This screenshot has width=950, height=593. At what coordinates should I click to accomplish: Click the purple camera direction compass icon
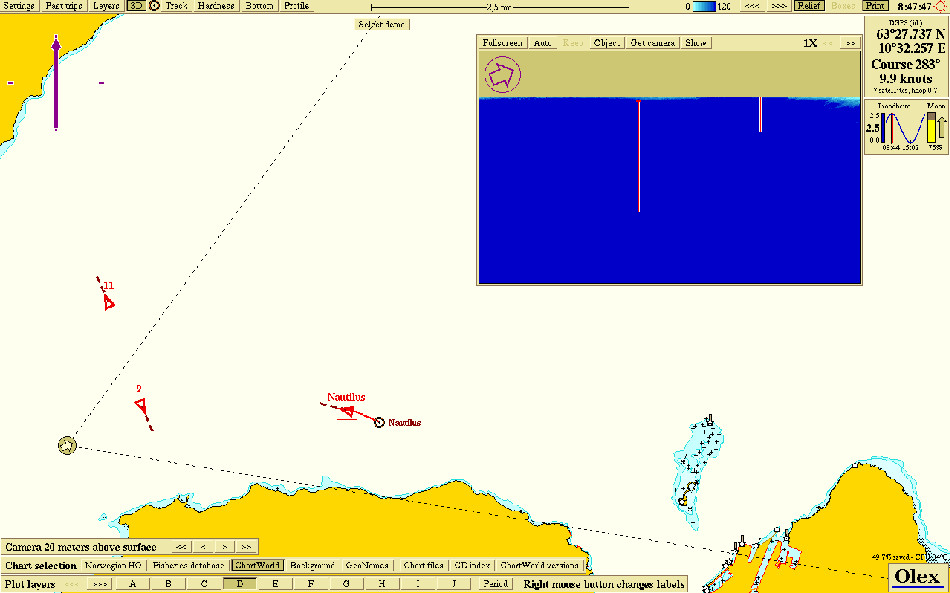[502, 75]
